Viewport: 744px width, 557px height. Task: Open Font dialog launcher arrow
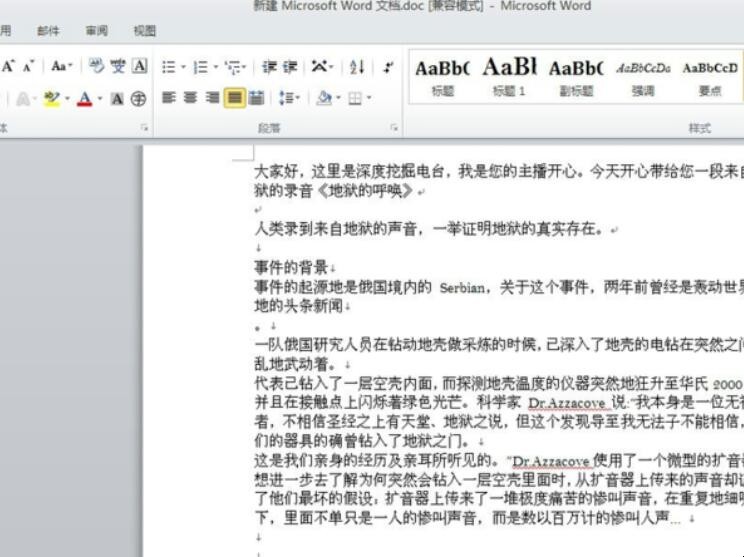coord(144,128)
